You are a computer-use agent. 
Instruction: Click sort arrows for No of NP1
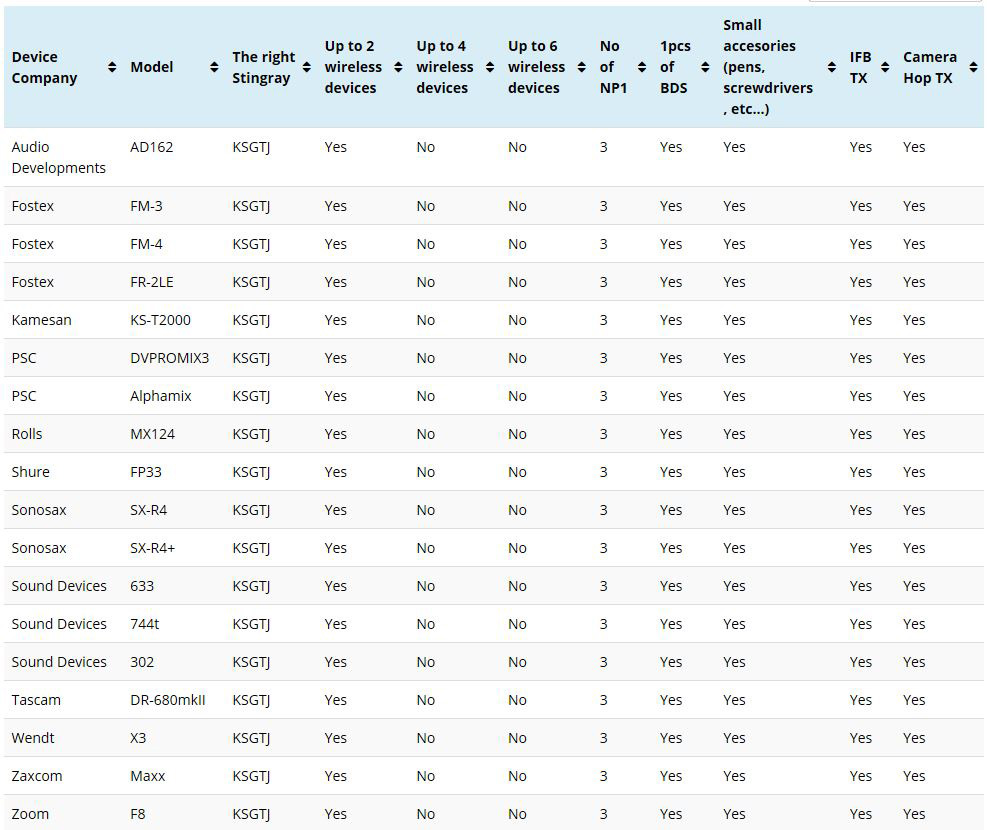point(641,67)
